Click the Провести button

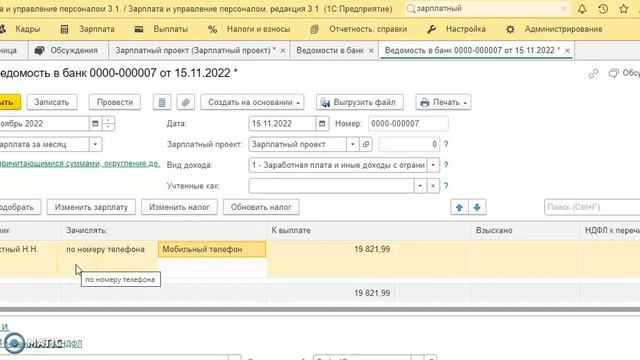pos(115,102)
